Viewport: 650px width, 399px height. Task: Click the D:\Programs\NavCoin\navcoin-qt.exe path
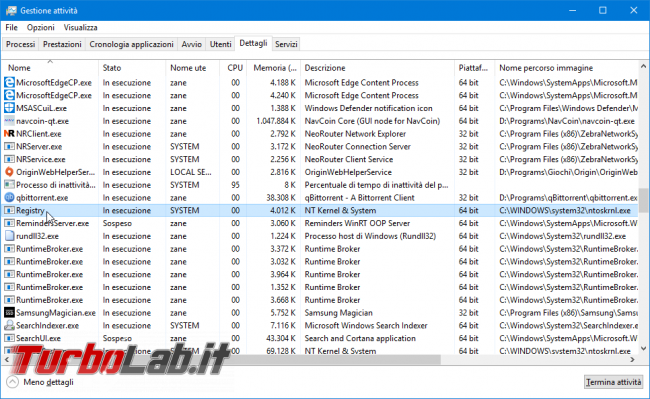pos(567,121)
